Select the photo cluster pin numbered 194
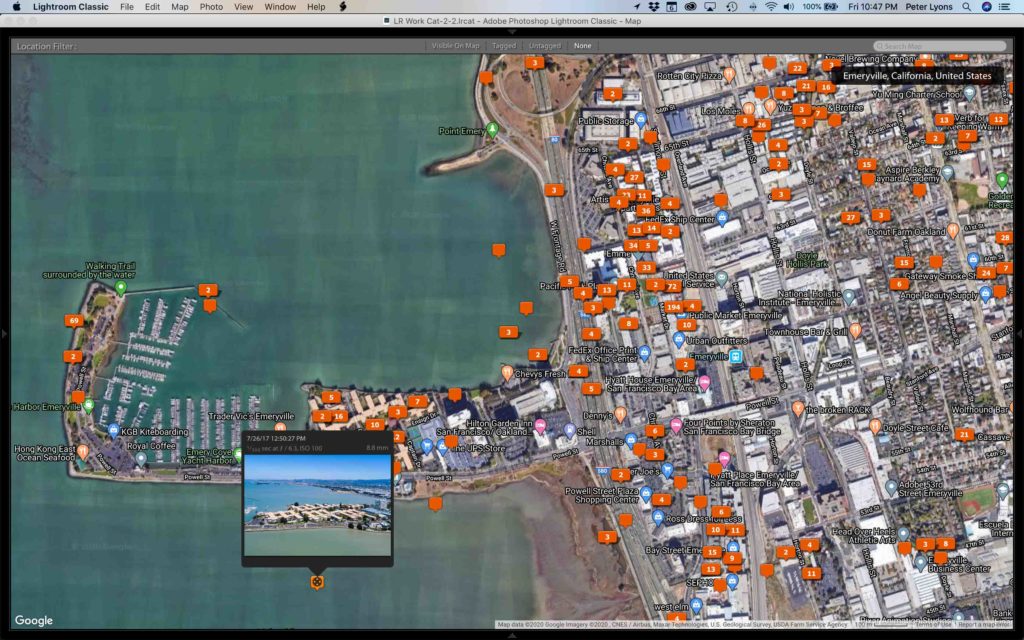This screenshot has width=1024, height=640. [673, 307]
